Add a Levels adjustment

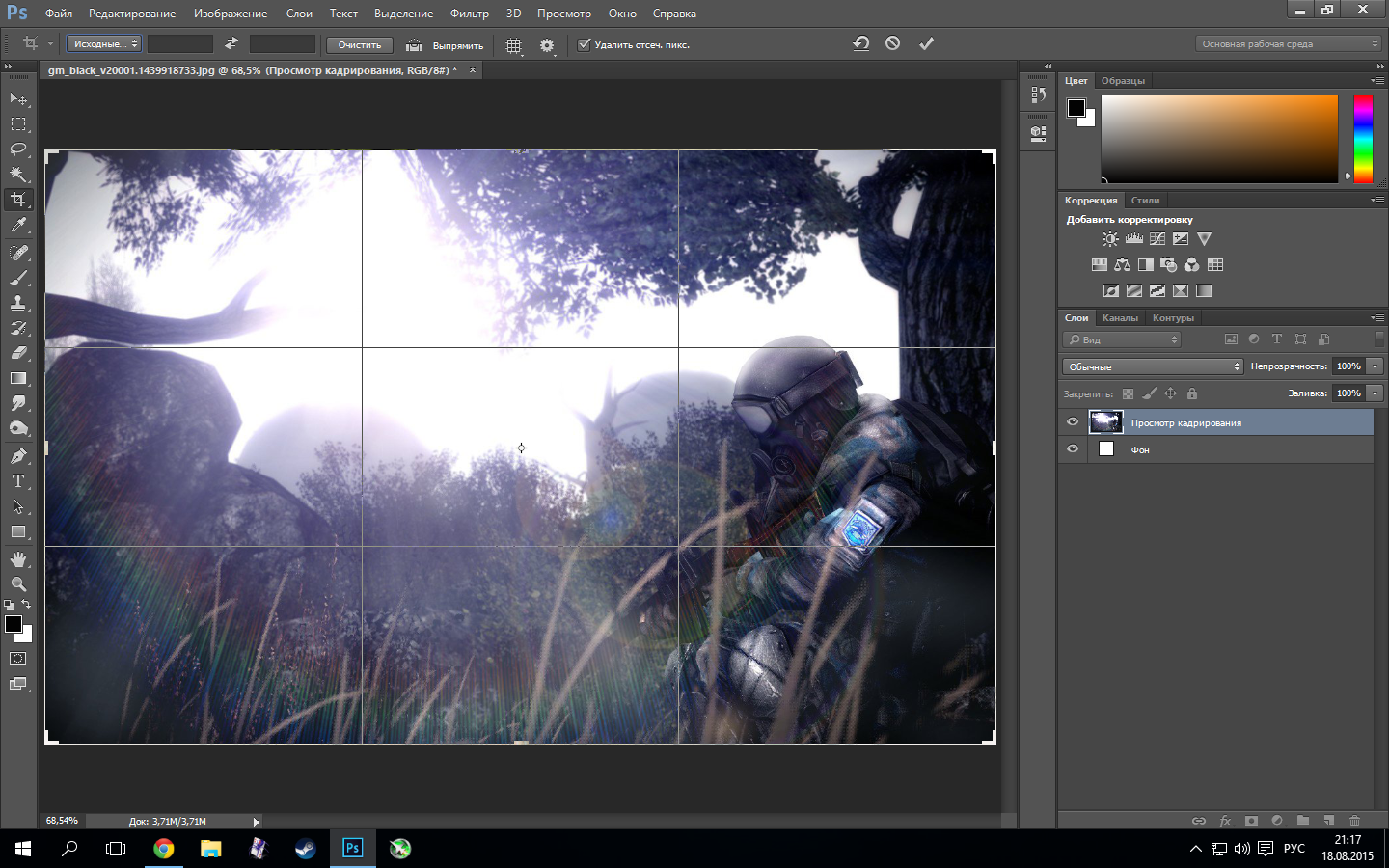1134,239
